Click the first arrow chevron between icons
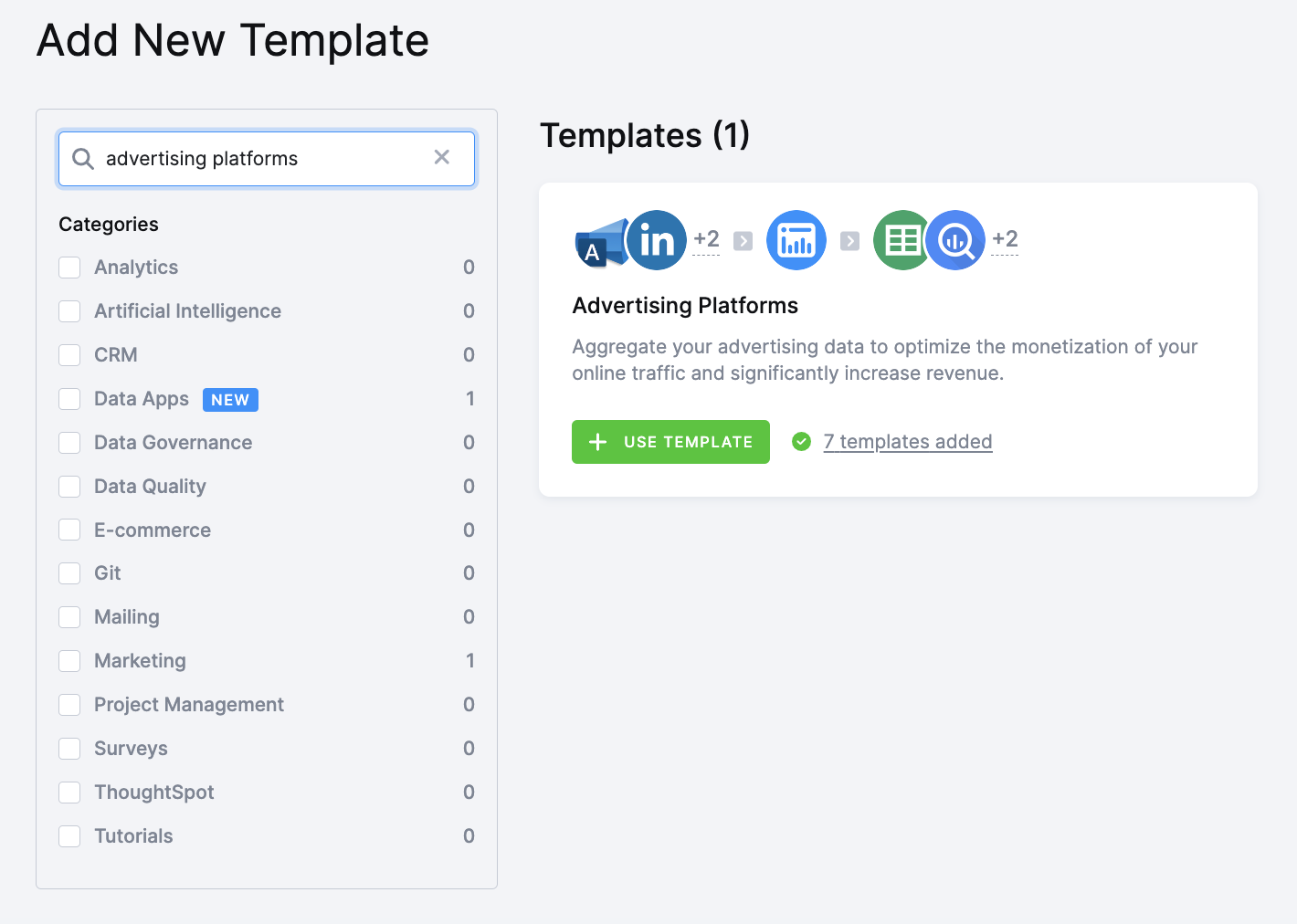The image size is (1297, 924). 743,241
